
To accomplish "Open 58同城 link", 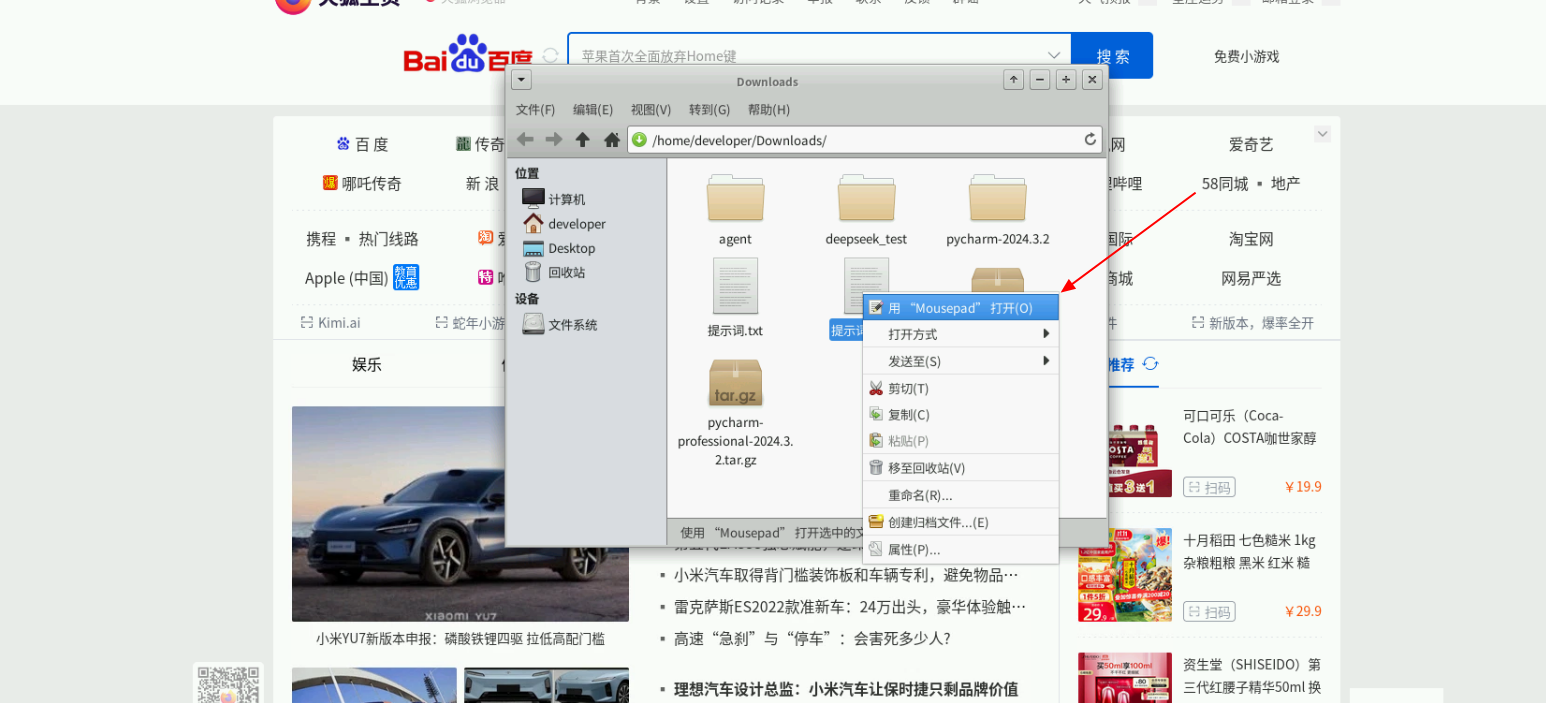I will (1225, 183).
